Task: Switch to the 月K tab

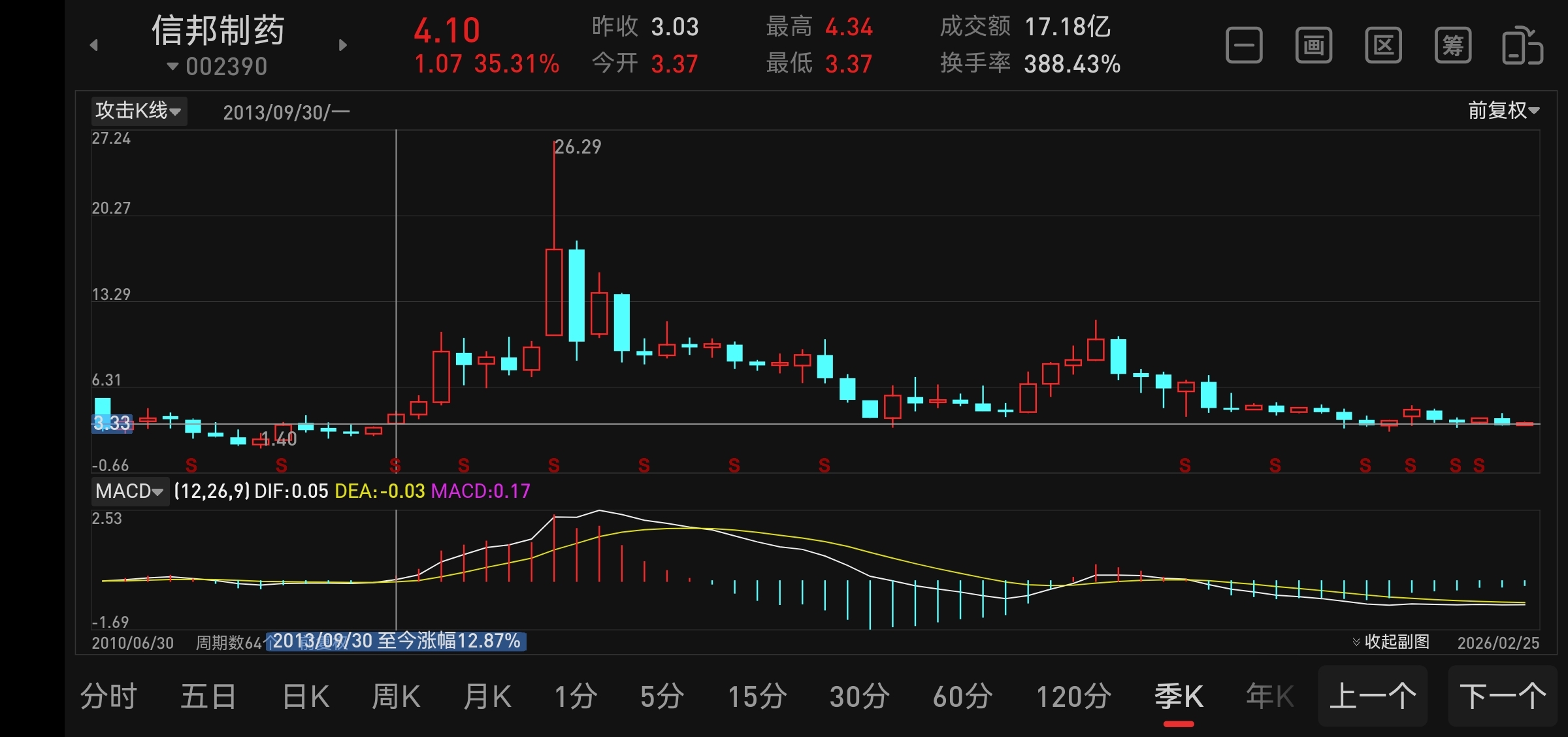Action: [x=487, y=696]
